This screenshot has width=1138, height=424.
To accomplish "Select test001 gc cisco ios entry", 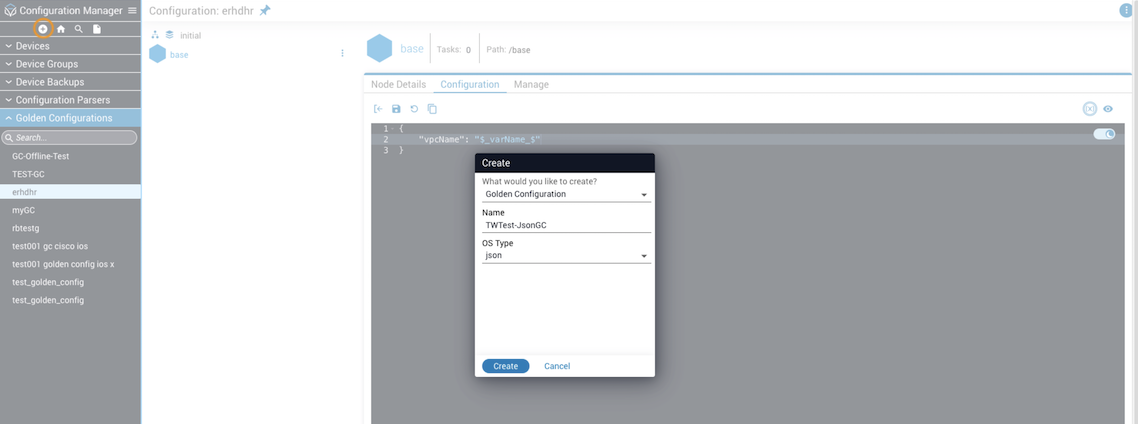I will (x=70, y=246).
